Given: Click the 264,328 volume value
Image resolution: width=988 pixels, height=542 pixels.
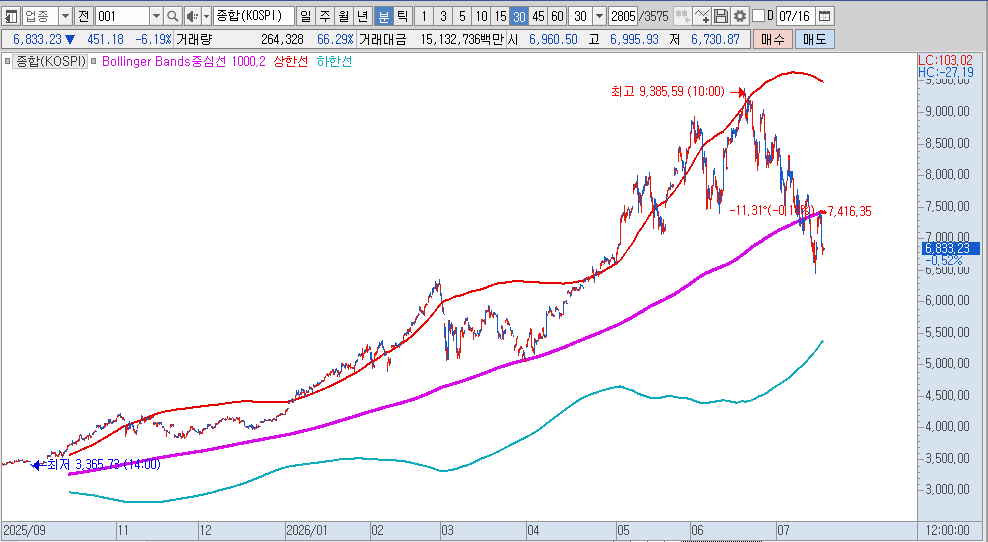Looking at the screenshot, I should (x=282, y=39).
